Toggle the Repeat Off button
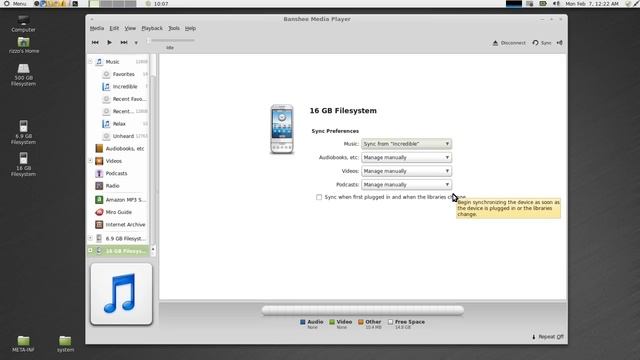Image resolution: width=640 pixels, height=360 pixels. (547, 337)
